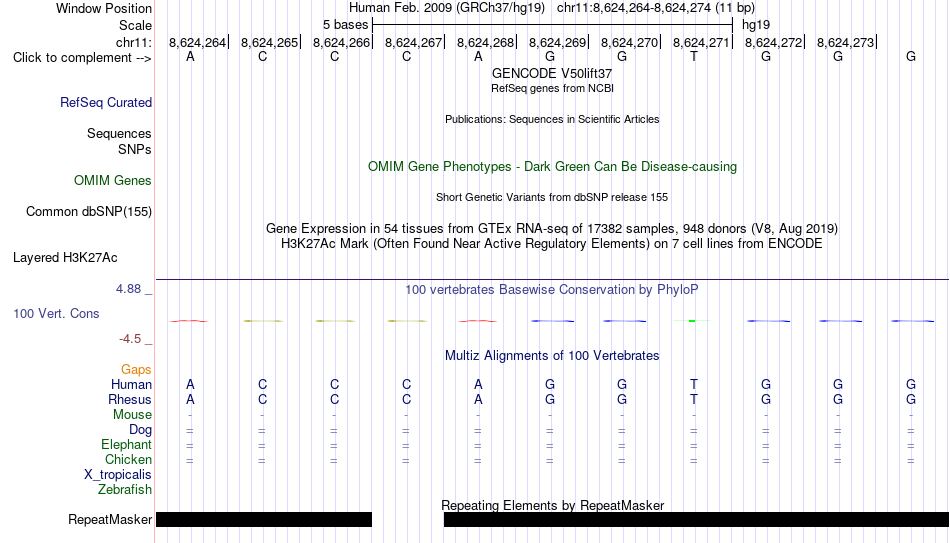Click the Gaps row label
This screenshot has height=543, width=950.
point(136,370)
